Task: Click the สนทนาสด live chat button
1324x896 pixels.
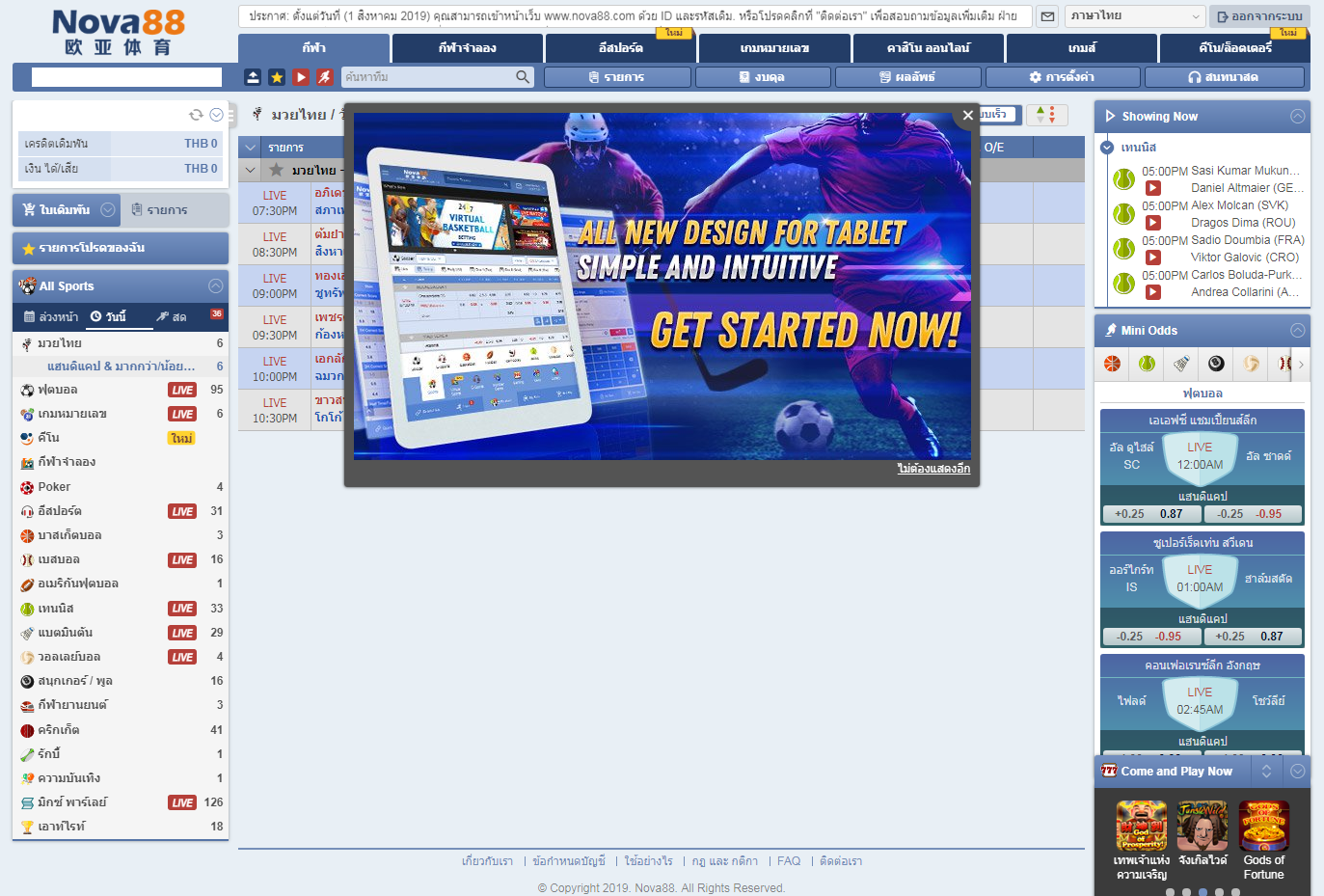Action: click(1223, 77)
